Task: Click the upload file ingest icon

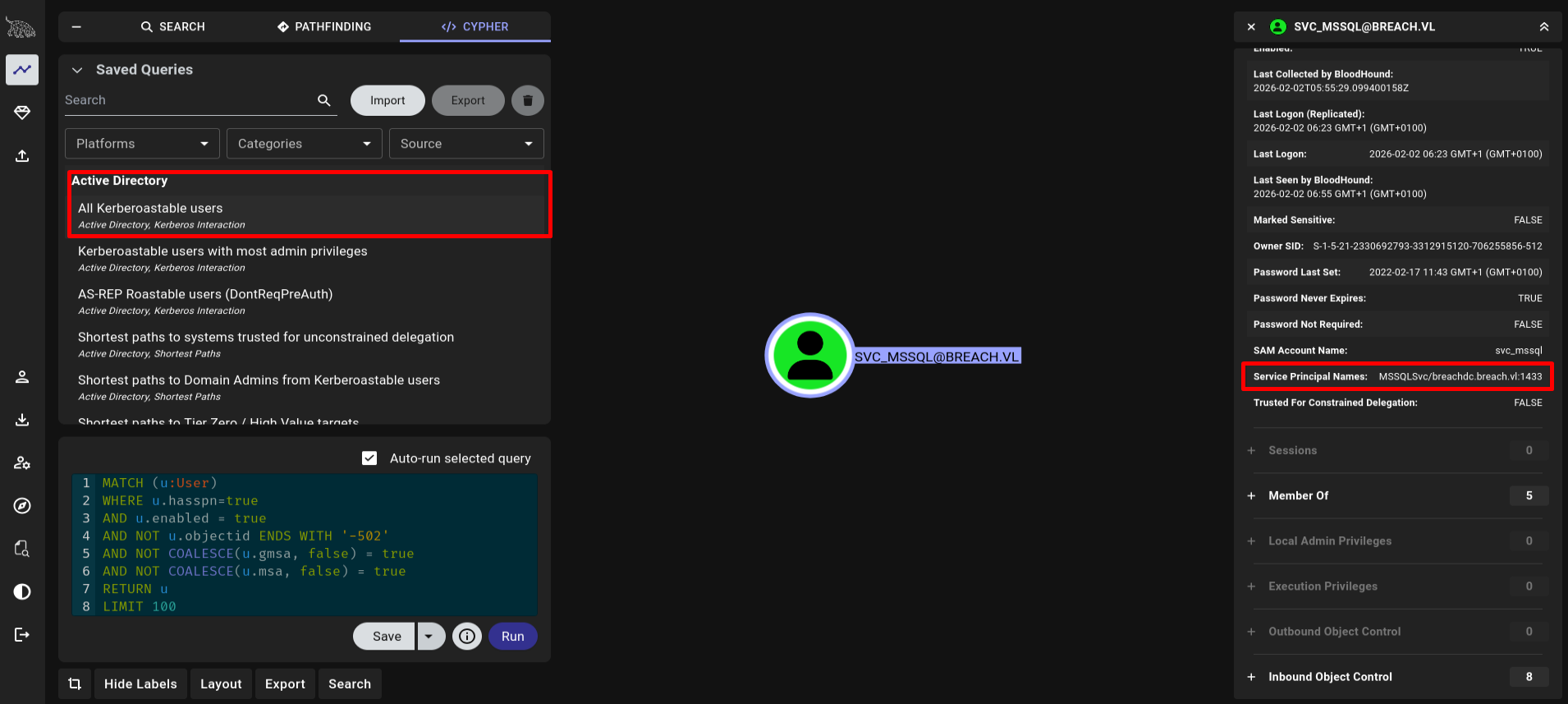Action: (x=22, y=156)
